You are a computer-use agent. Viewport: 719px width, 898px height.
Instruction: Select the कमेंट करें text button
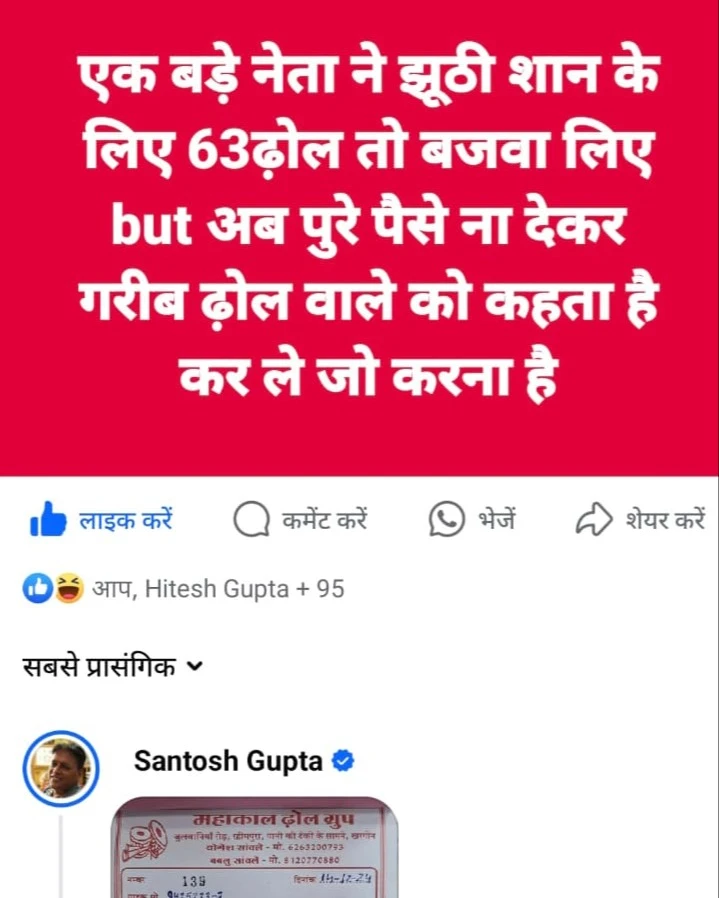point(325,520)
